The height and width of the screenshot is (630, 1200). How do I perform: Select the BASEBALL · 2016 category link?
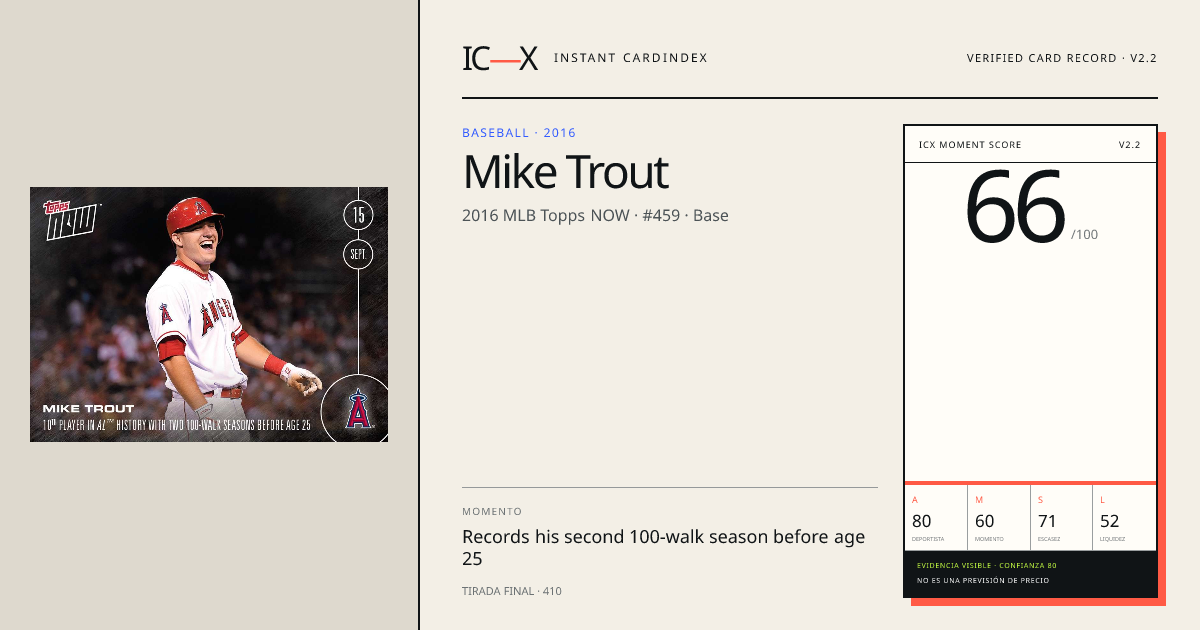pos(519,133)
